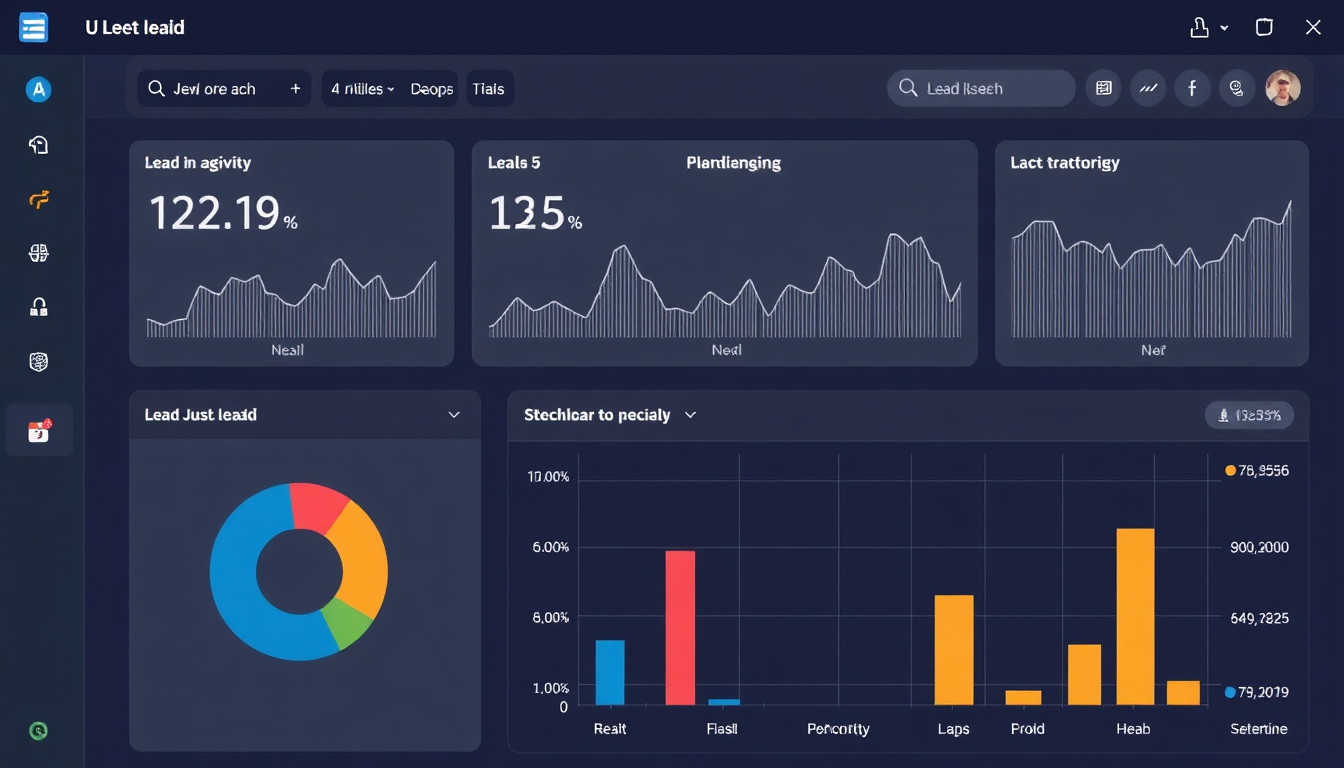Screen dimensions: 1344x768
Task: Open the padlock icon in the left sidebar
Action: [x=39, y=308]
